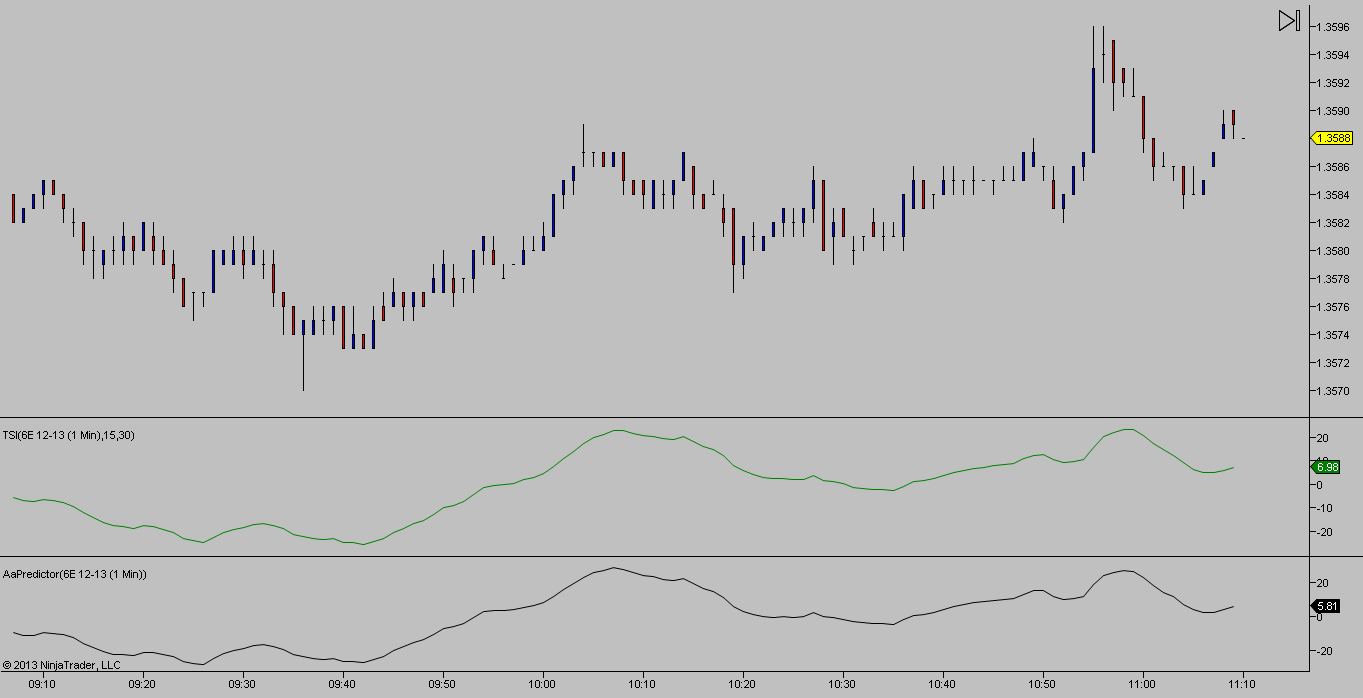Click the 1.3592 price axis label
This screenshot has height=698, width=1363.
click(x=1335, y=83)
